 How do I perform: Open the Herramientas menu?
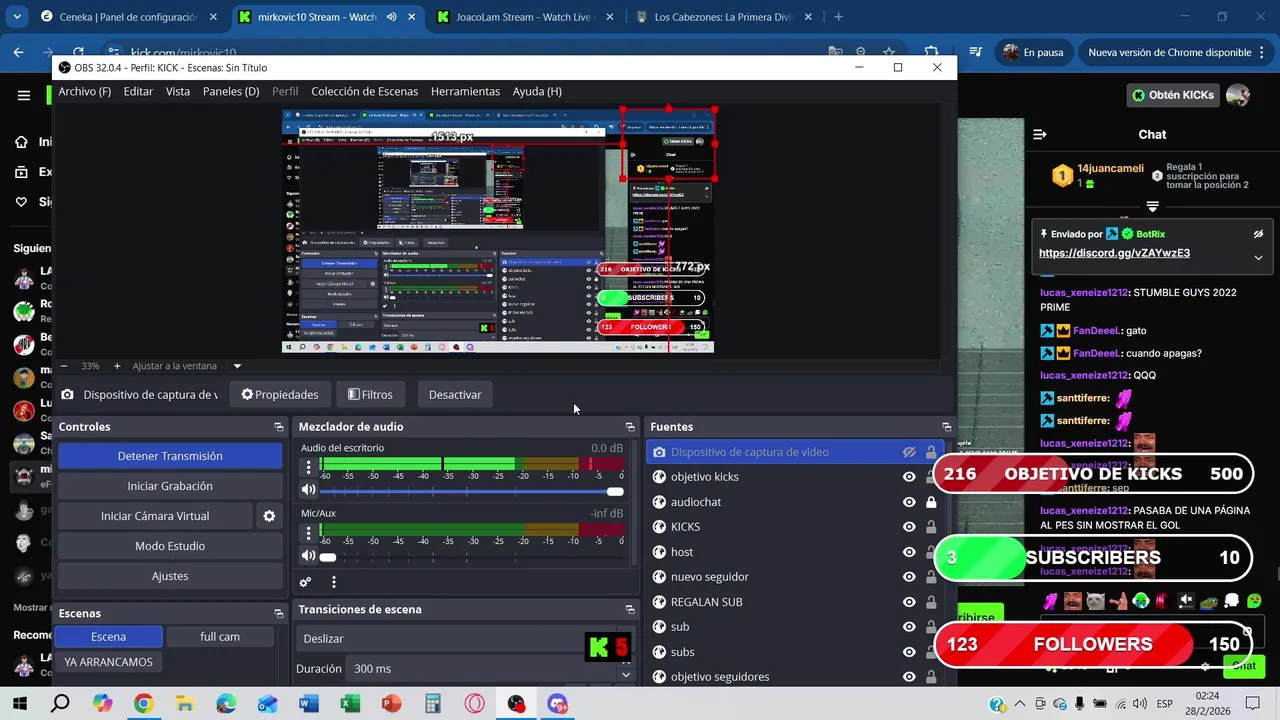(x=465, y=91)
